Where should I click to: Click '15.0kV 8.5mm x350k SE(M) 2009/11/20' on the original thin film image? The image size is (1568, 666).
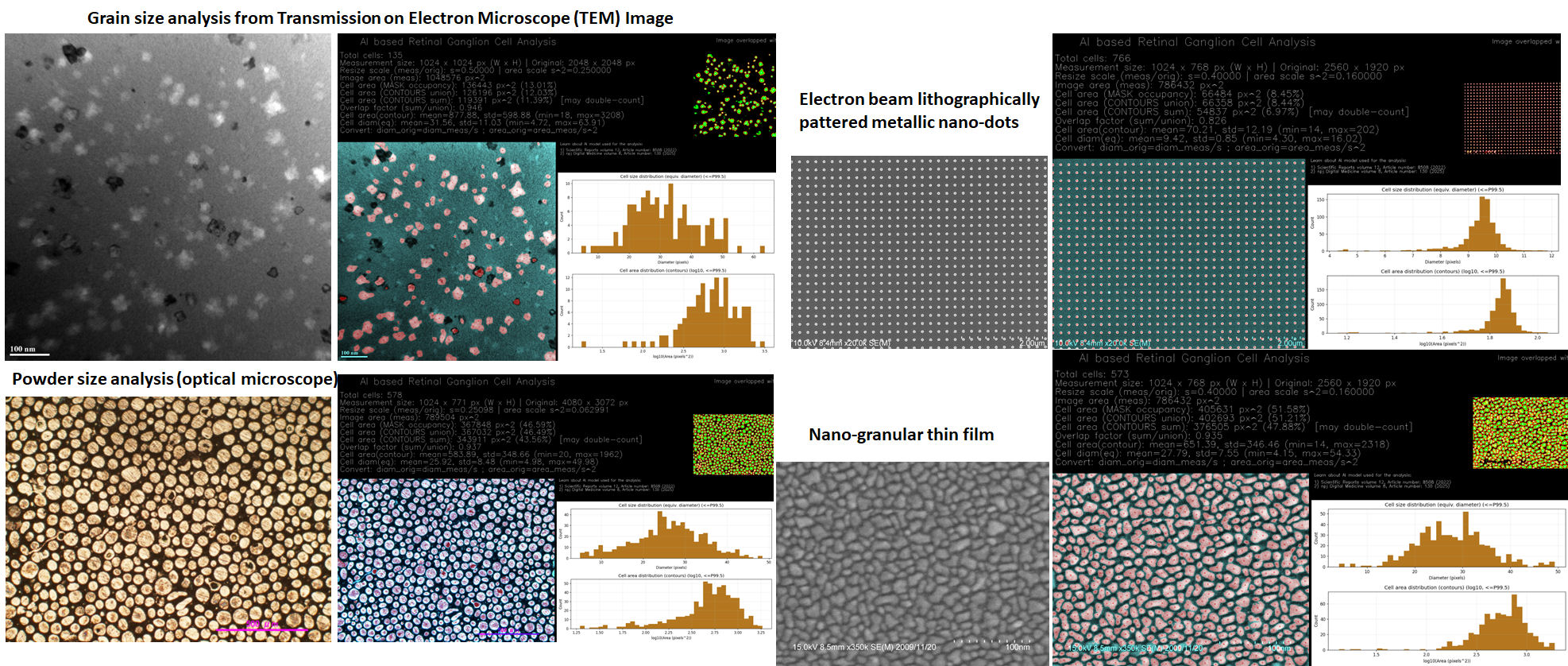864,647
